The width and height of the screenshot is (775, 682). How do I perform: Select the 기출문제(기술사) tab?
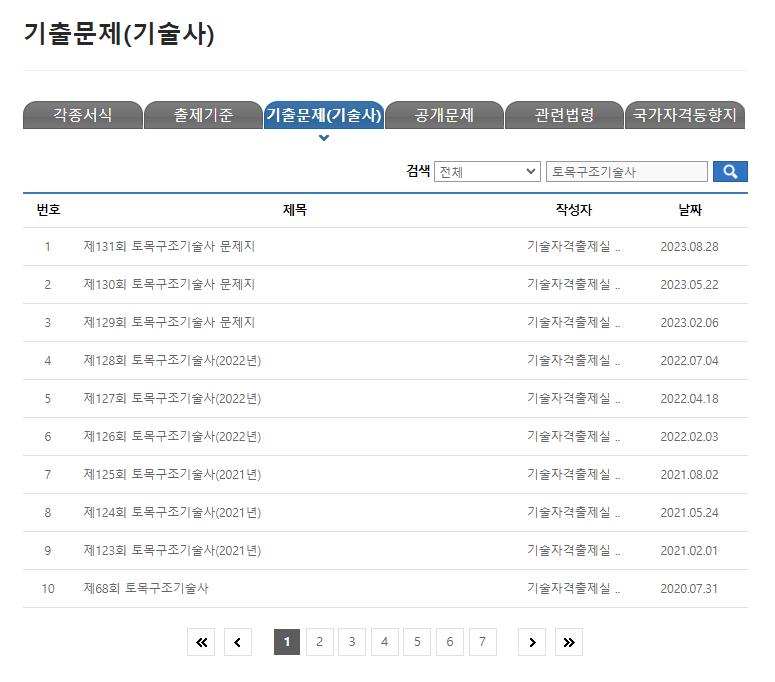click(x=324, y=115)
